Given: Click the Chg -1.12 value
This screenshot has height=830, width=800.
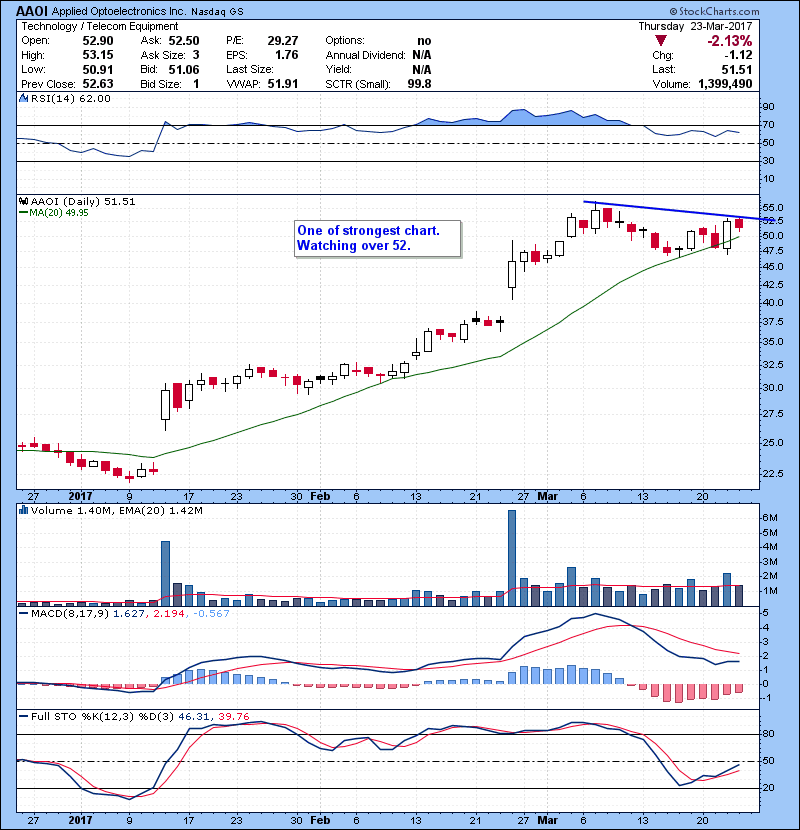Looking at the screenshot, I should tap(738, 55).
